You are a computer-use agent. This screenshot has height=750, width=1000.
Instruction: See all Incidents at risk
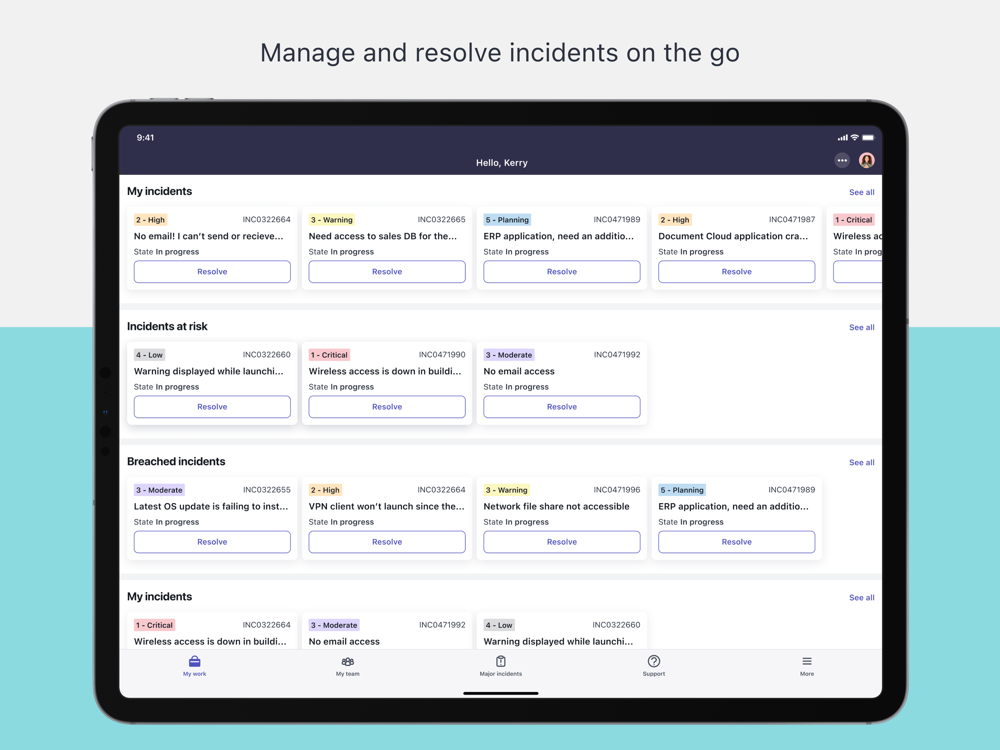[x=862, y=327]
